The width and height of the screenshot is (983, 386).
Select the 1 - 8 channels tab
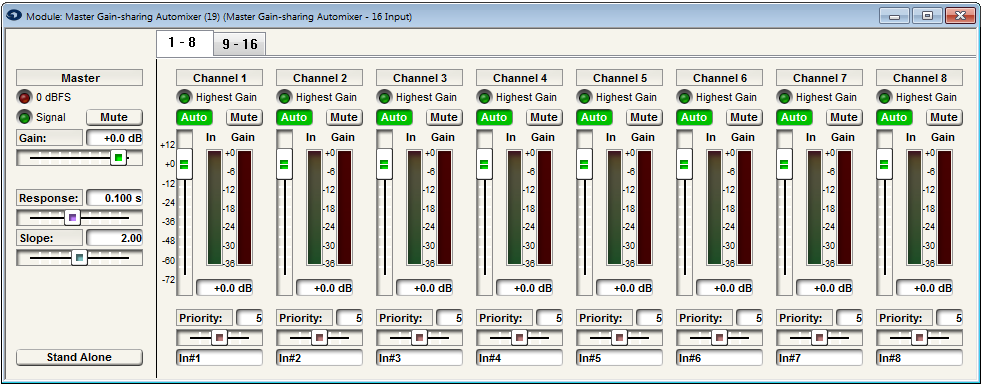coord(182,43)
